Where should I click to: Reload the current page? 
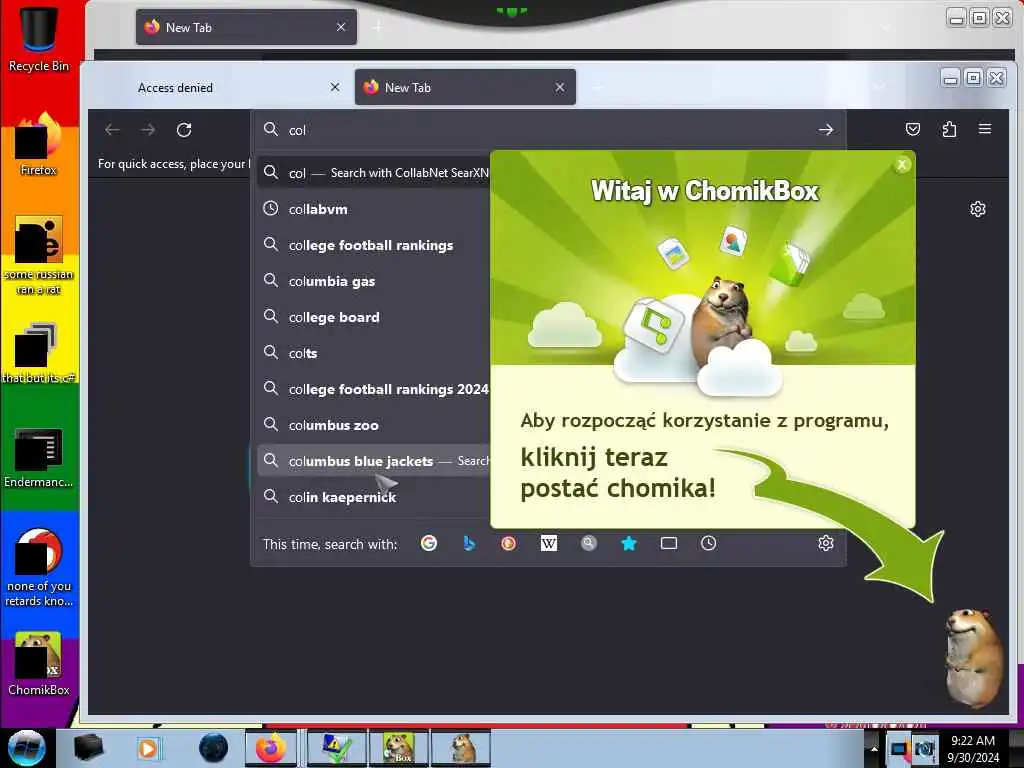point(184,130)
